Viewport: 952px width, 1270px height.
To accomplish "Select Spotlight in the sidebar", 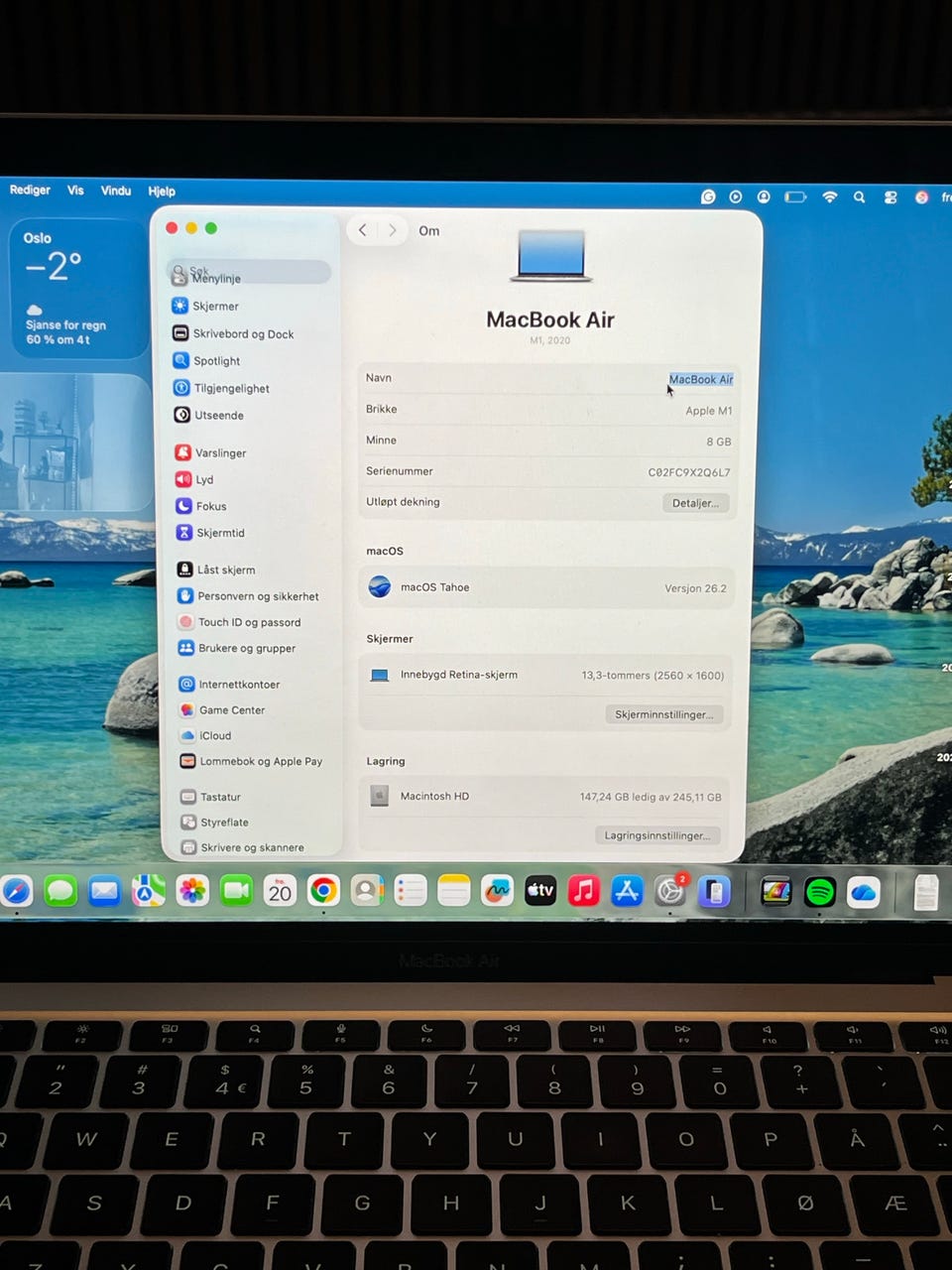I will point(207,360).
